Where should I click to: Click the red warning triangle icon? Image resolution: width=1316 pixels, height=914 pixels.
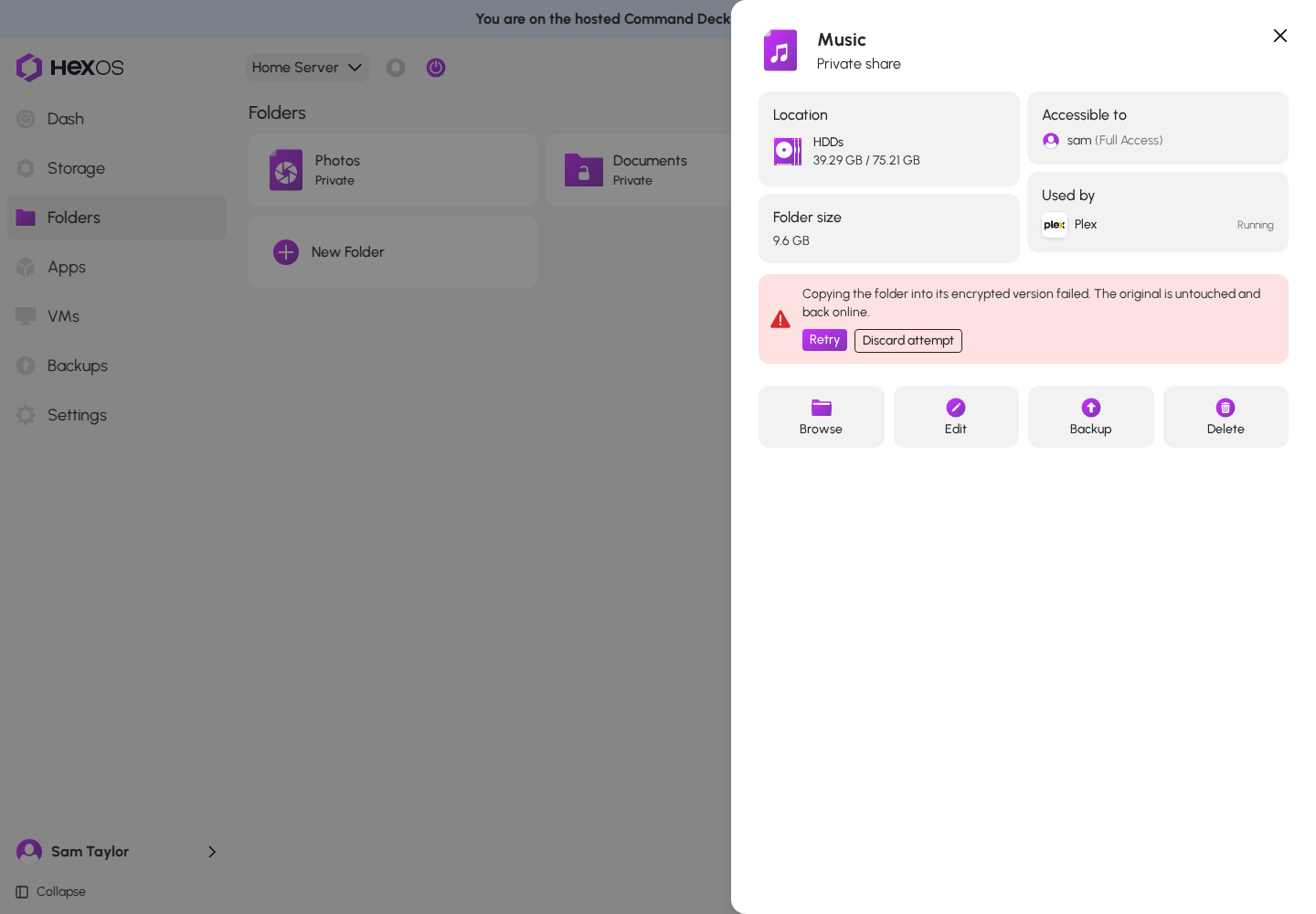[x=780, y=319]
